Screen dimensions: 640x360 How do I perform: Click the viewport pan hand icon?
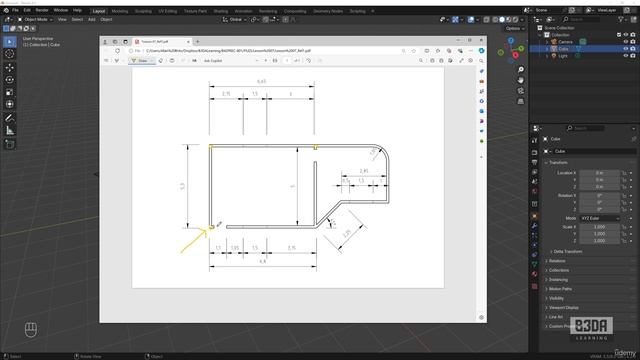pyautogui.click(x=520, y=80)
